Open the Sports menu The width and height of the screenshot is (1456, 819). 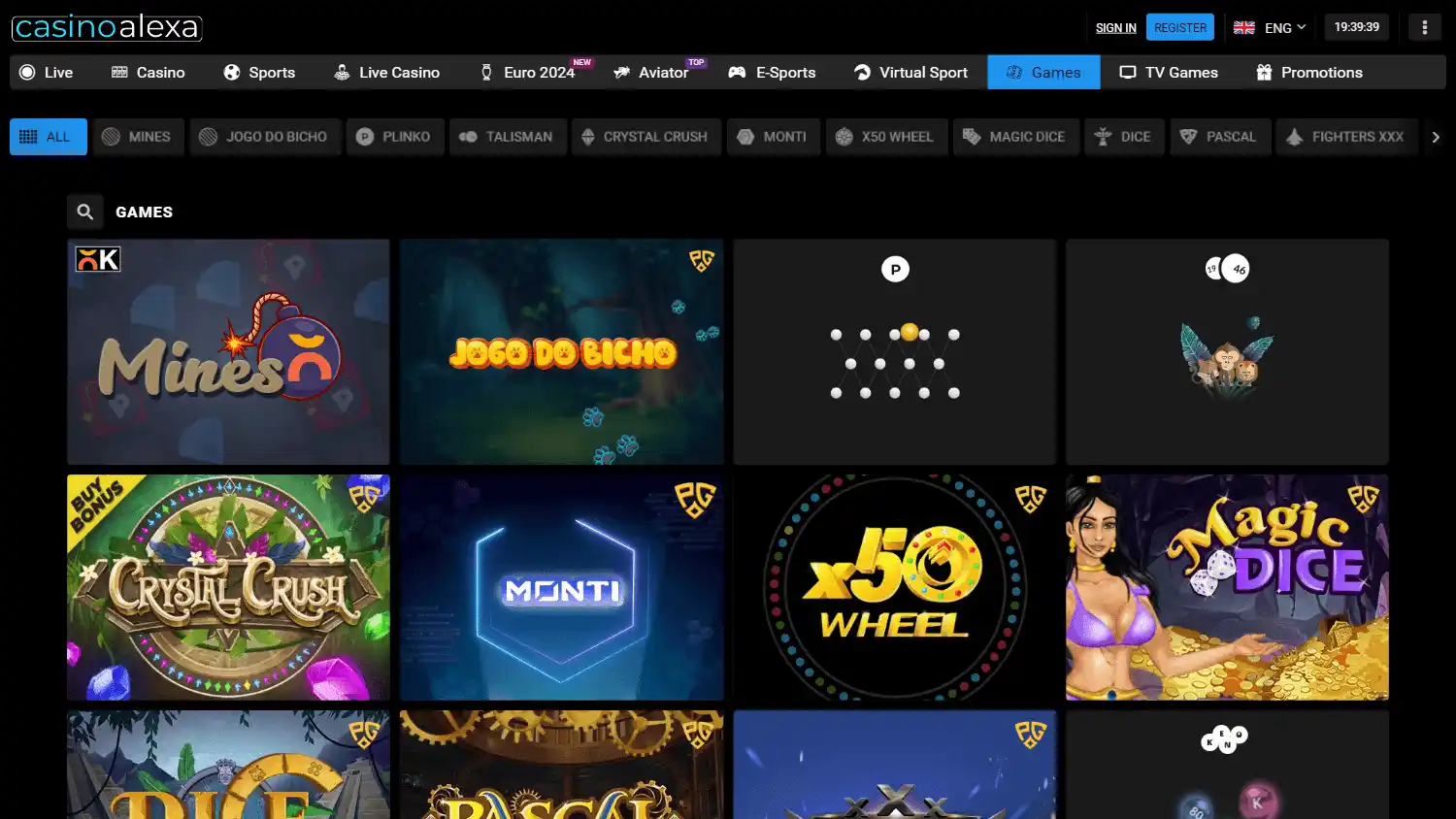(259, 73)
